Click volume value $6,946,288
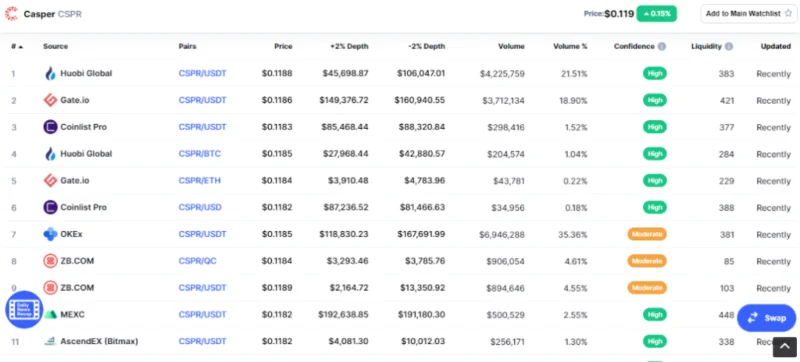 tap(502, 235)
